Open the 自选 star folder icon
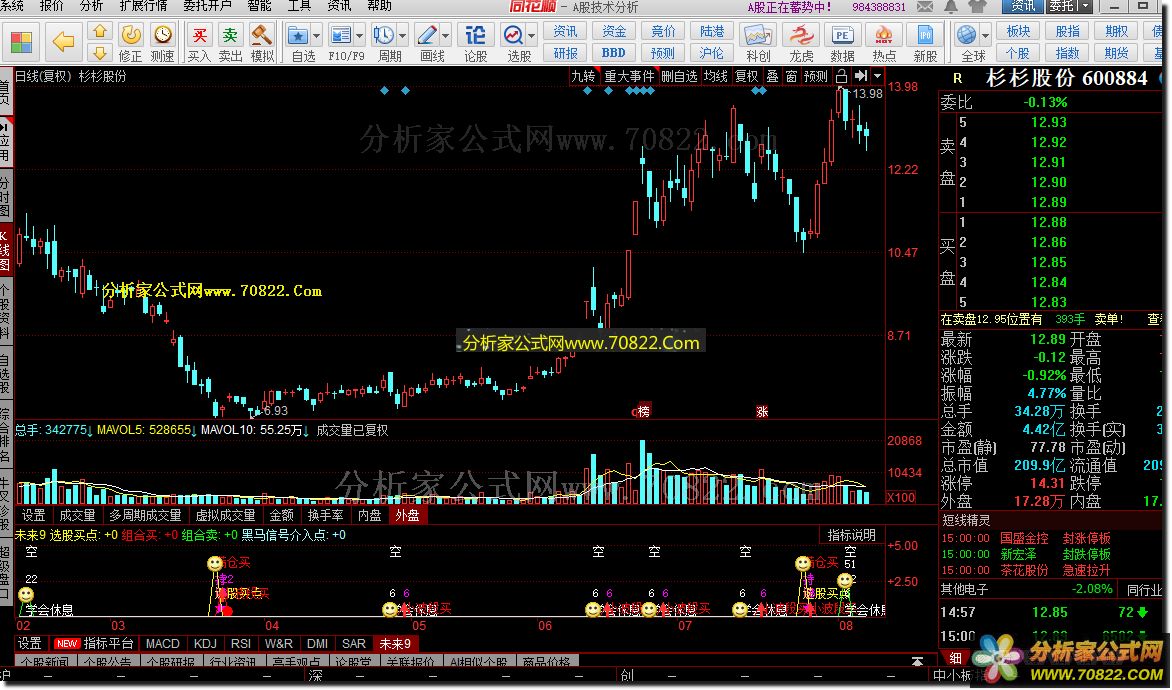This screenshot has height=690, width=1172. pyautogui.click(x=298, y=35)
